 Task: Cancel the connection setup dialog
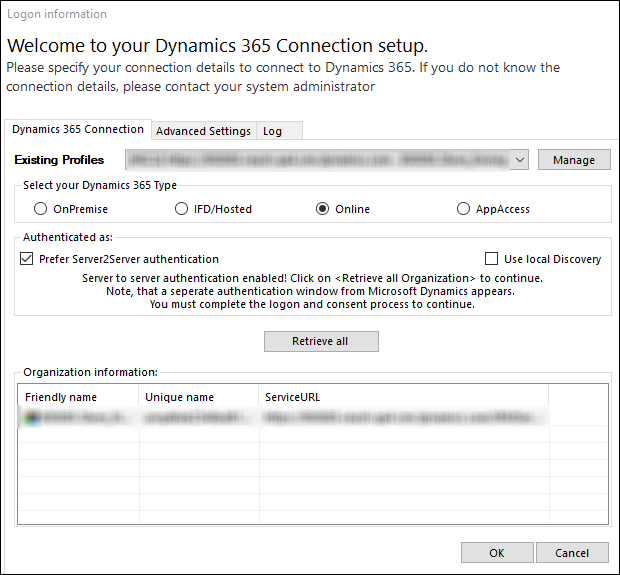pyautogui.click(x=572, y=553)
